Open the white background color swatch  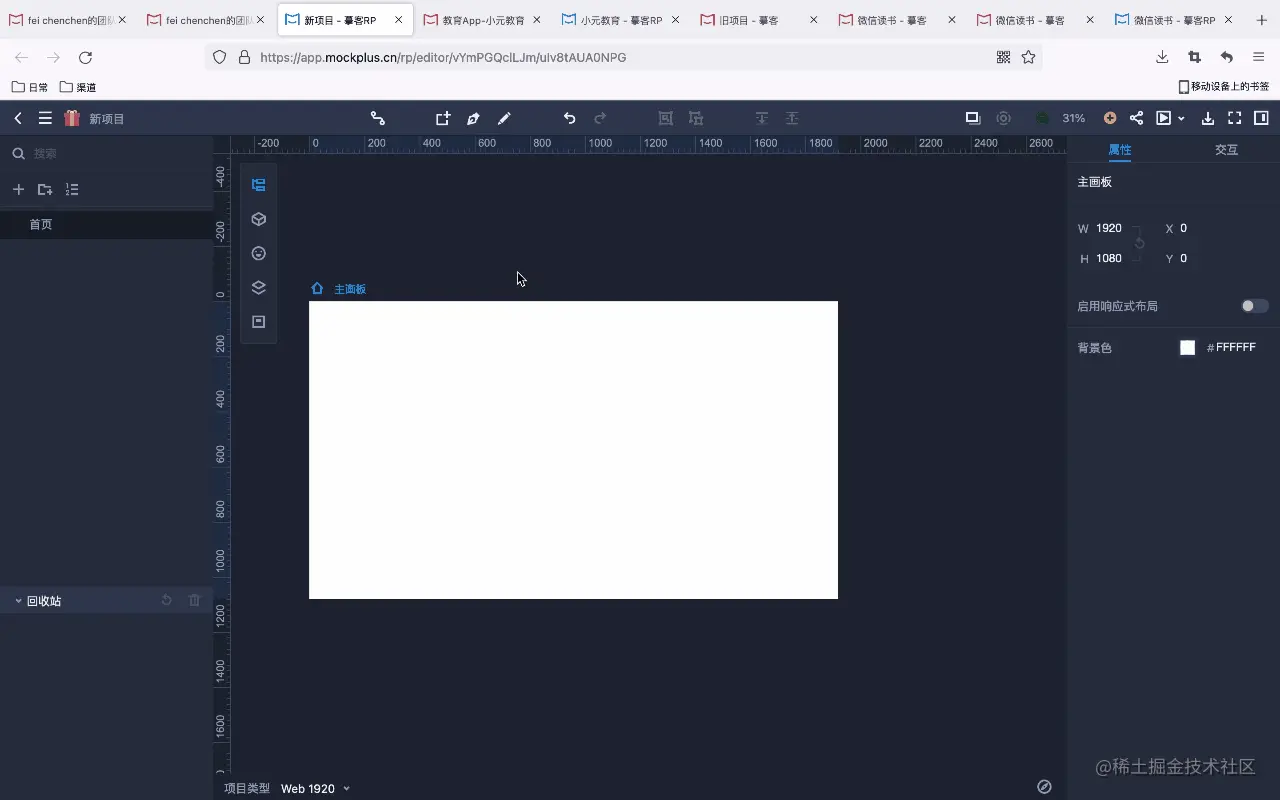[1187, 347]
